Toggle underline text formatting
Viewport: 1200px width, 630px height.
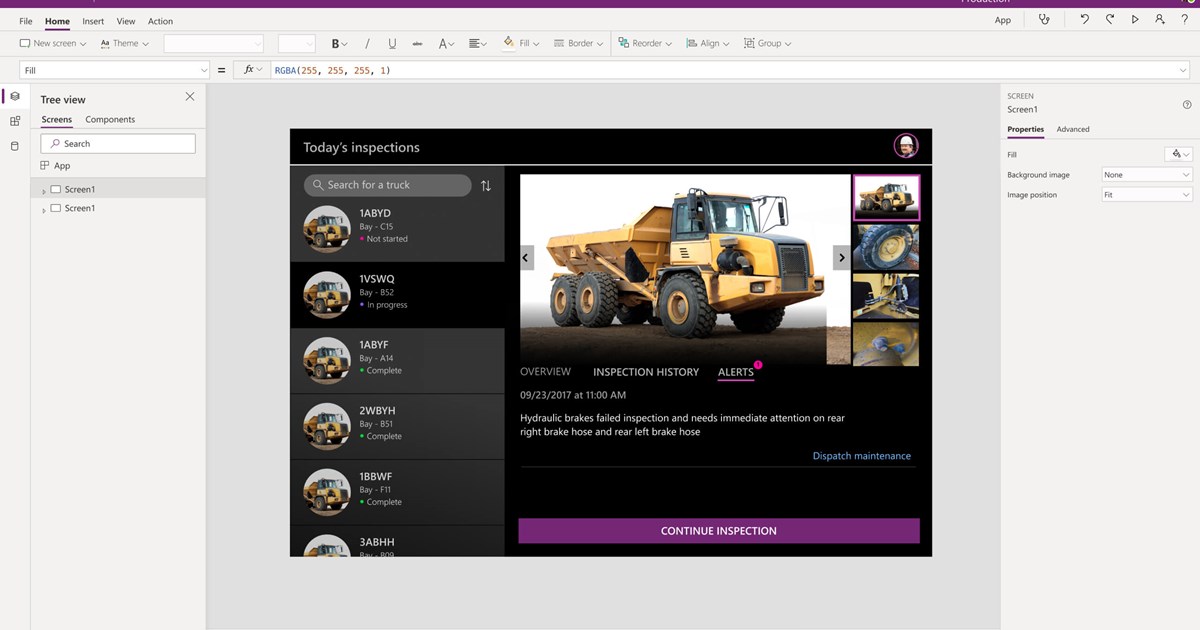(392, 44)
